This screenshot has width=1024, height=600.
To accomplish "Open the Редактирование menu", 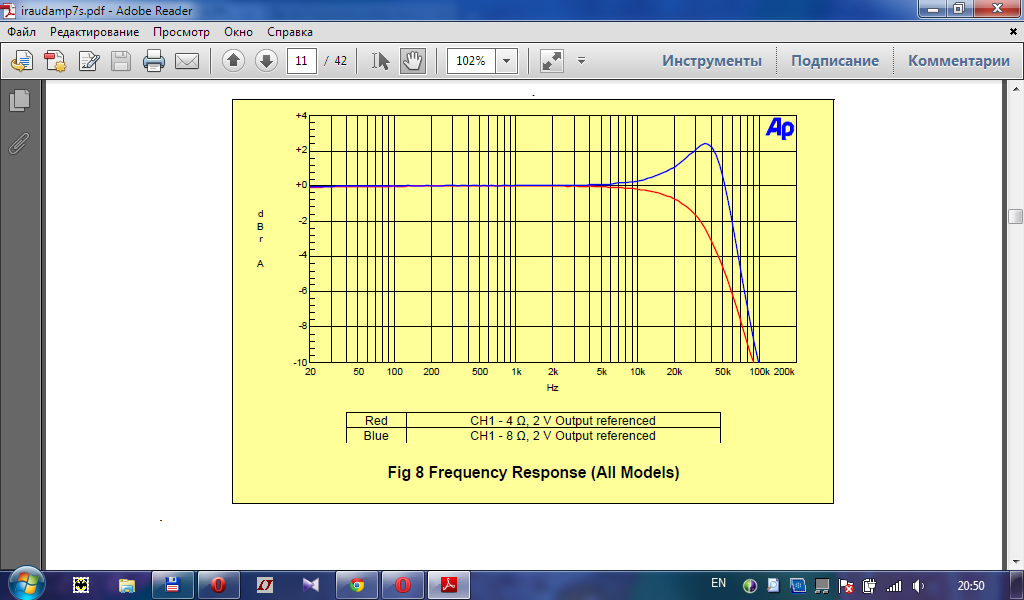I will [x=95, y=32].
